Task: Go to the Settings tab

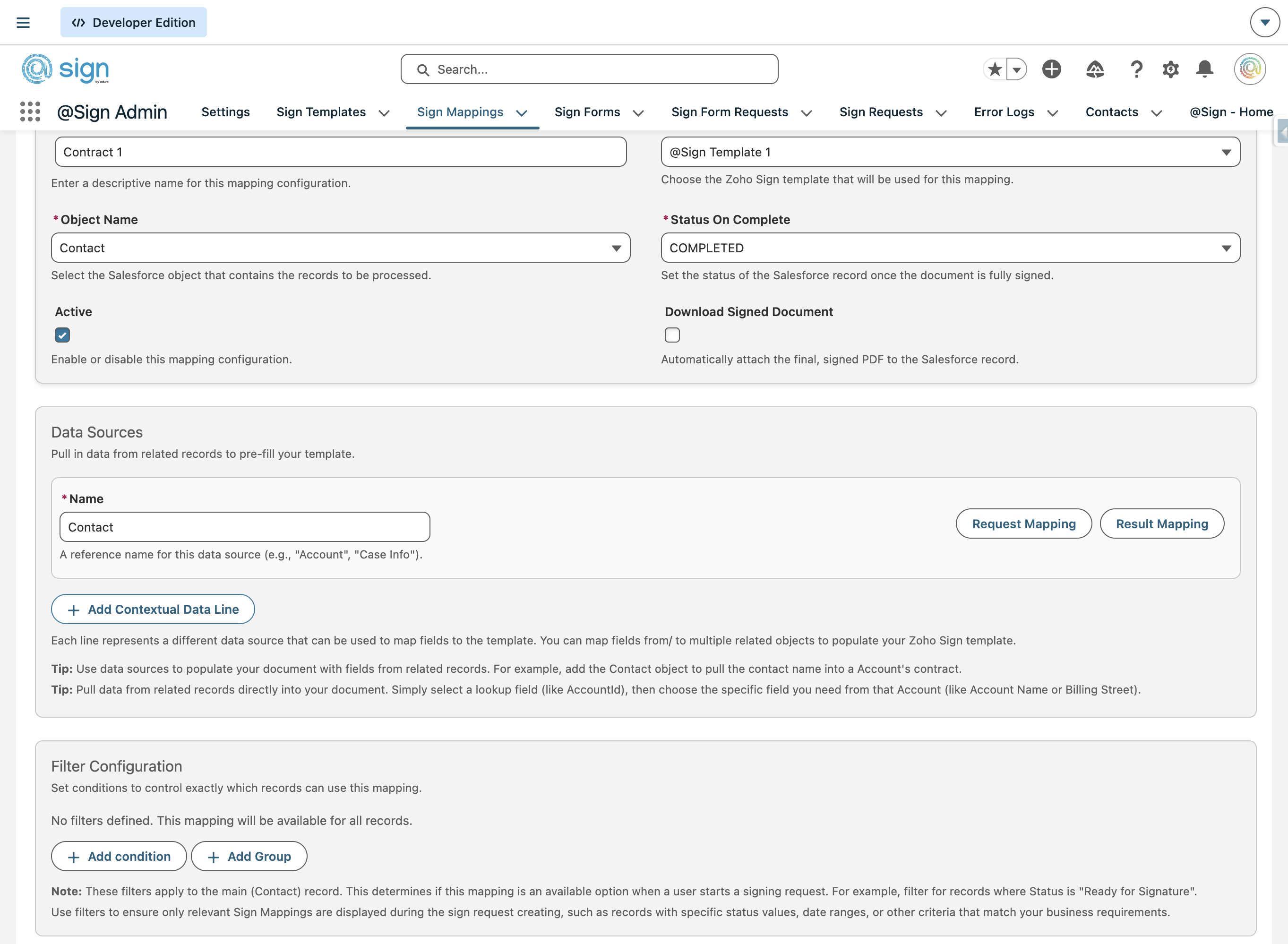Action: tap(225, 112)
